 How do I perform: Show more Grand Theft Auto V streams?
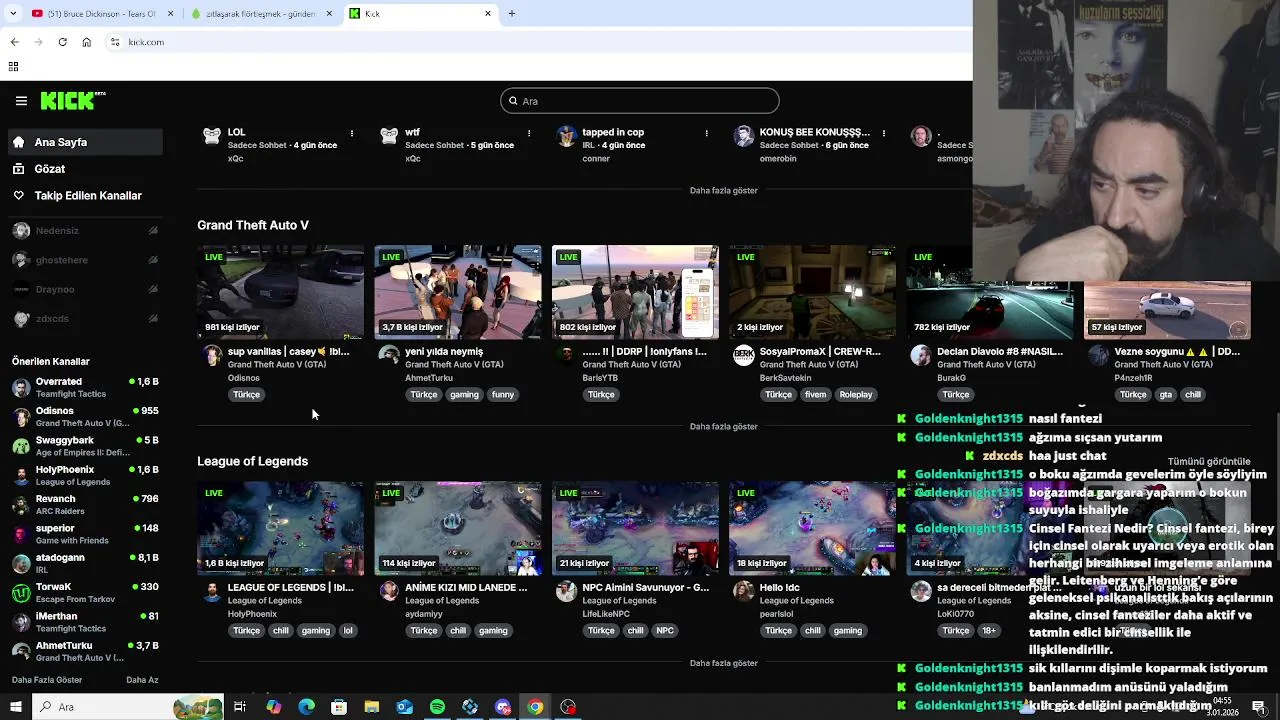point(723,427)
